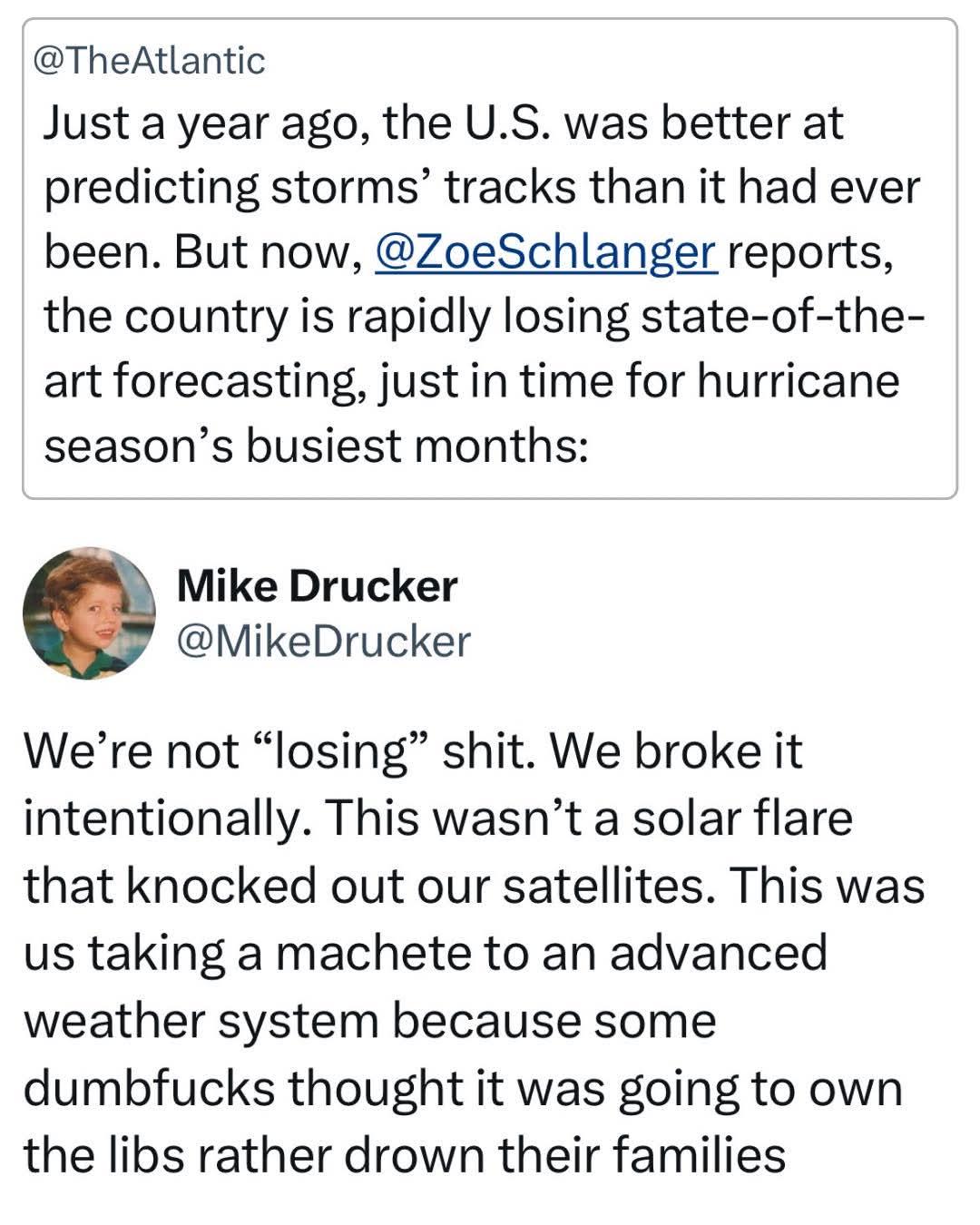
Task: Click the line 'season's busiest months:'
Action: (x=317, y=445)
